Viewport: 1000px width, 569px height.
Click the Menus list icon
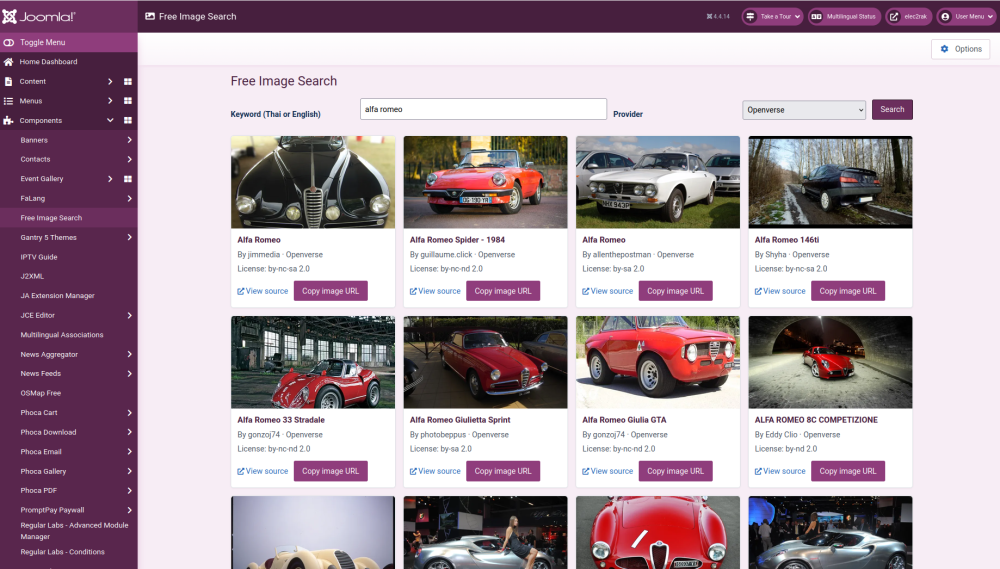(8, 101)
